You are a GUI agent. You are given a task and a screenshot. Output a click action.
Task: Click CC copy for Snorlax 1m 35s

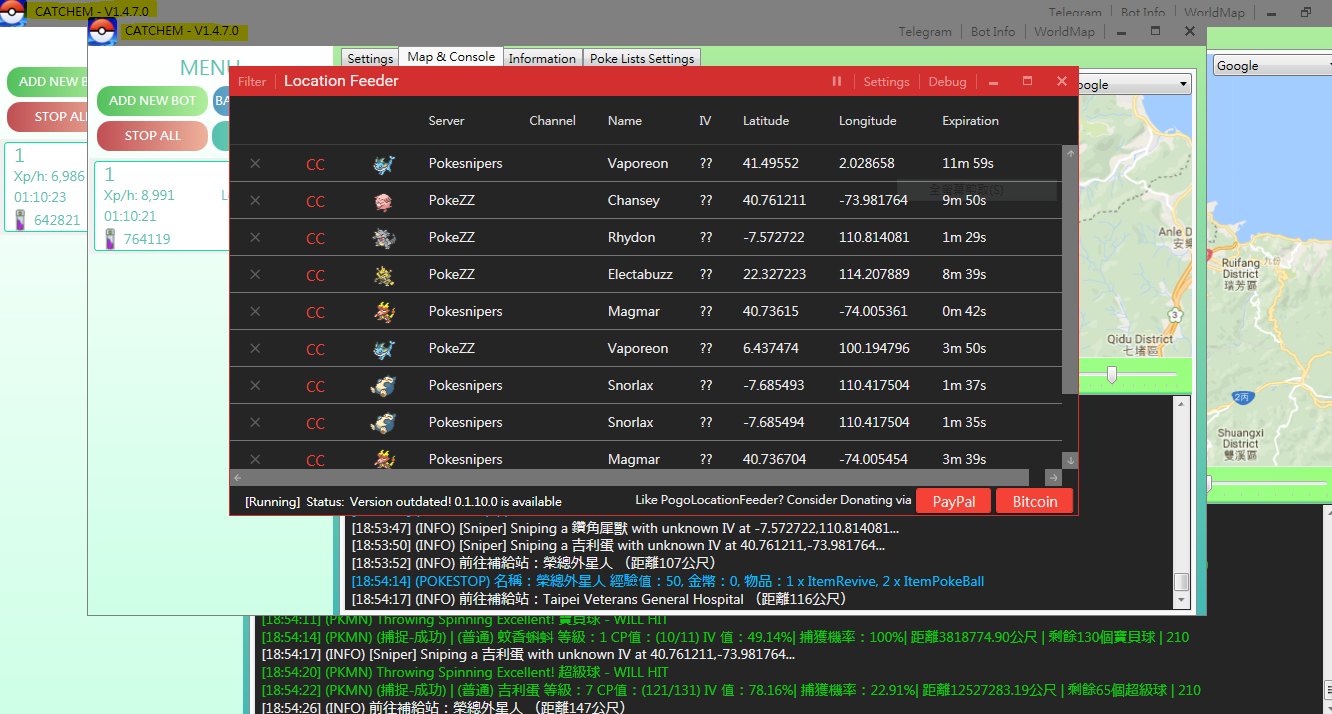point(315,423)
